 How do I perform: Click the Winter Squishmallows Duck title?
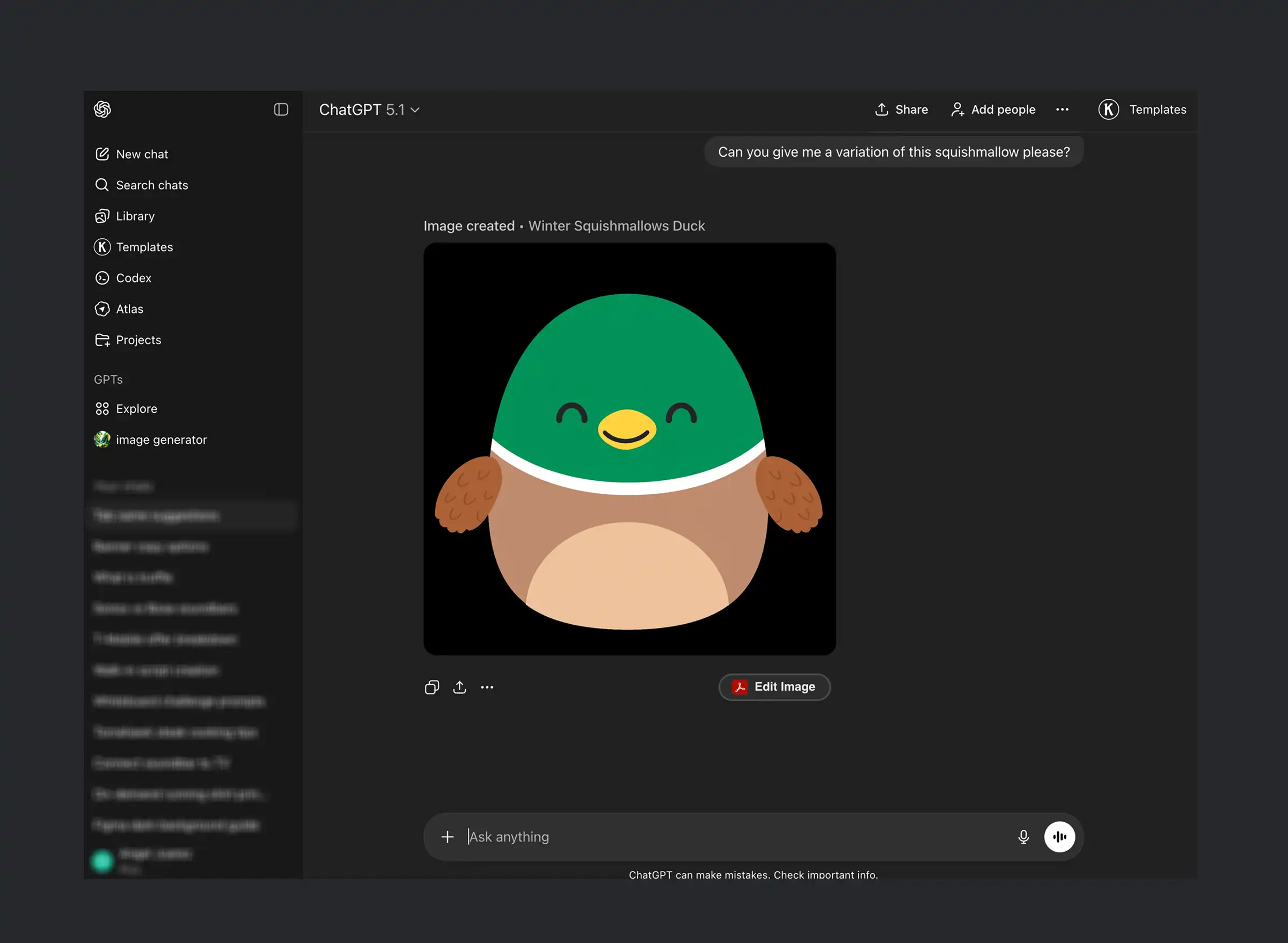[616, 226]
